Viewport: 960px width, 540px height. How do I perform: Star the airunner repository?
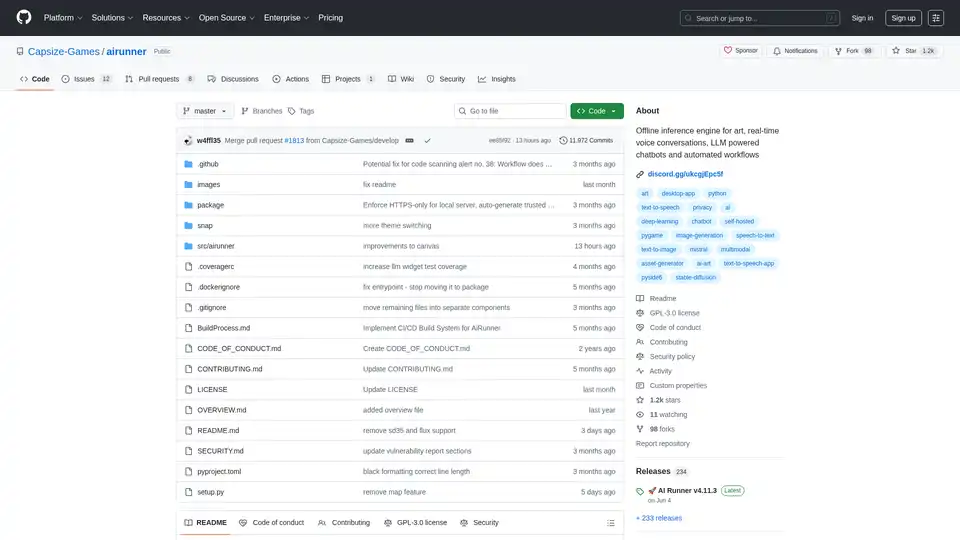908,51
